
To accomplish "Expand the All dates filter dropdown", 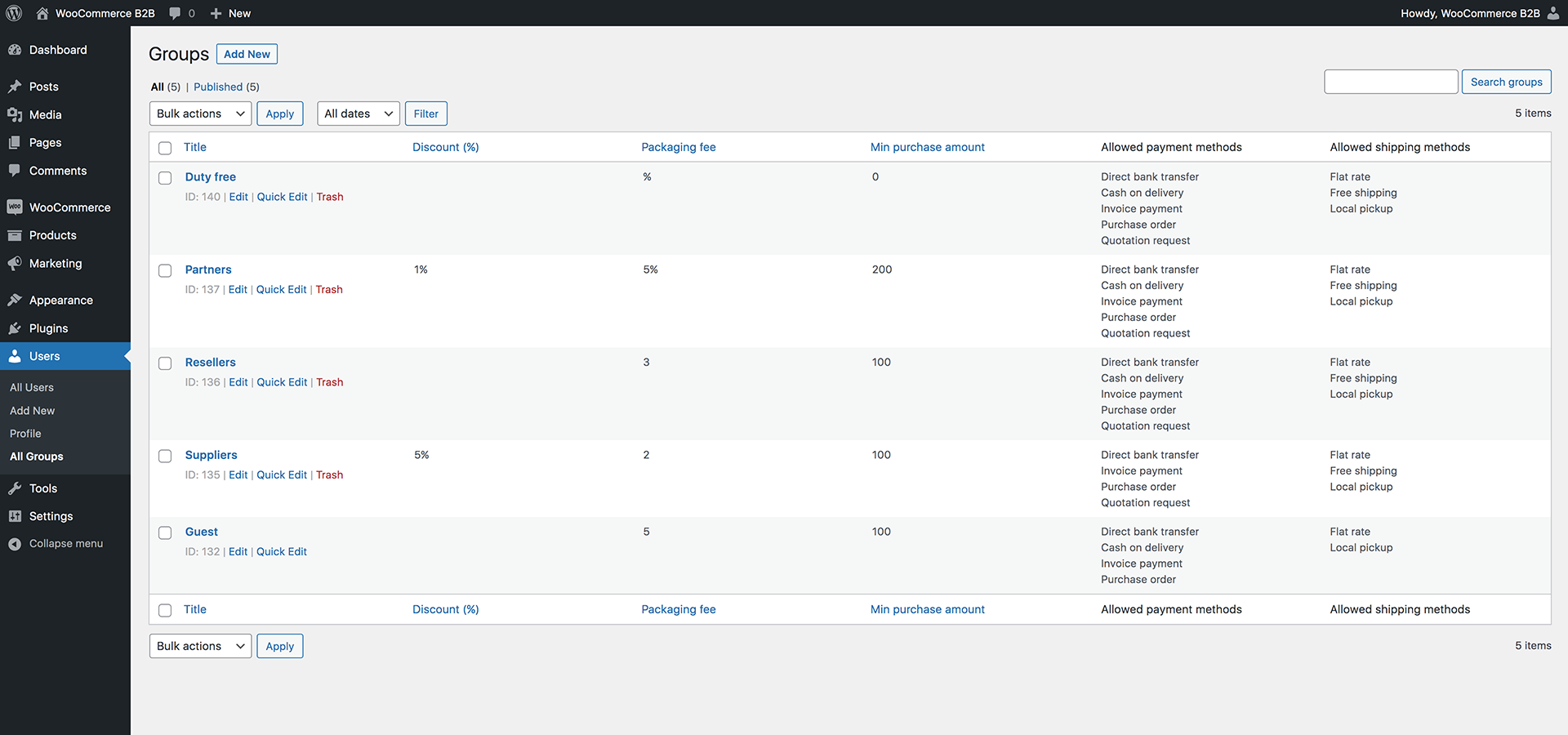I will [358, 114].
